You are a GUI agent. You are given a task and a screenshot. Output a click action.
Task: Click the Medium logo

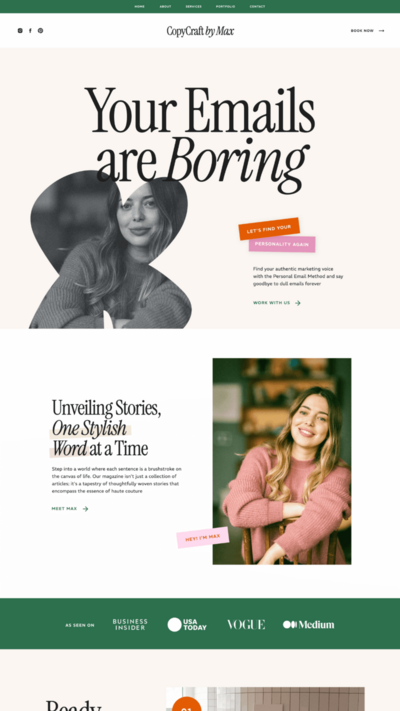(x=308, y=624)
